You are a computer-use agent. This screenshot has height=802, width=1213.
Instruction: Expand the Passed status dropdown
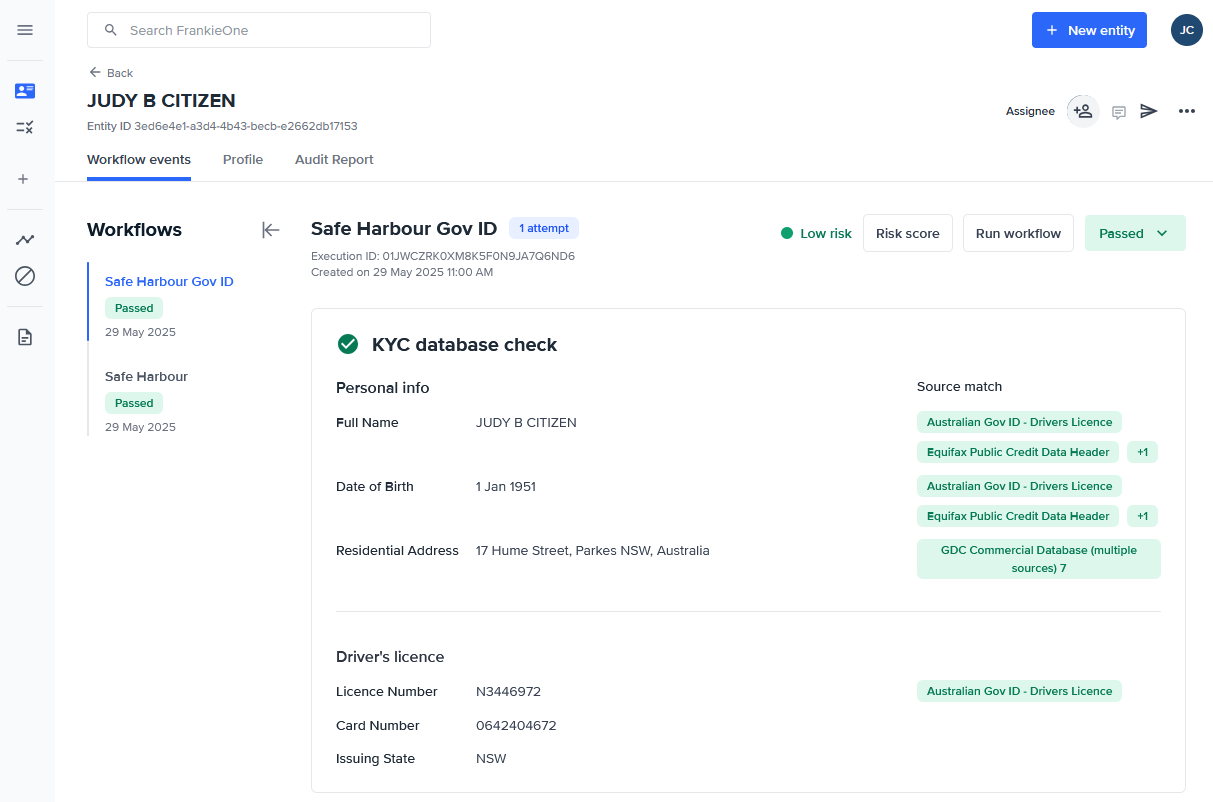(1135, 233)
